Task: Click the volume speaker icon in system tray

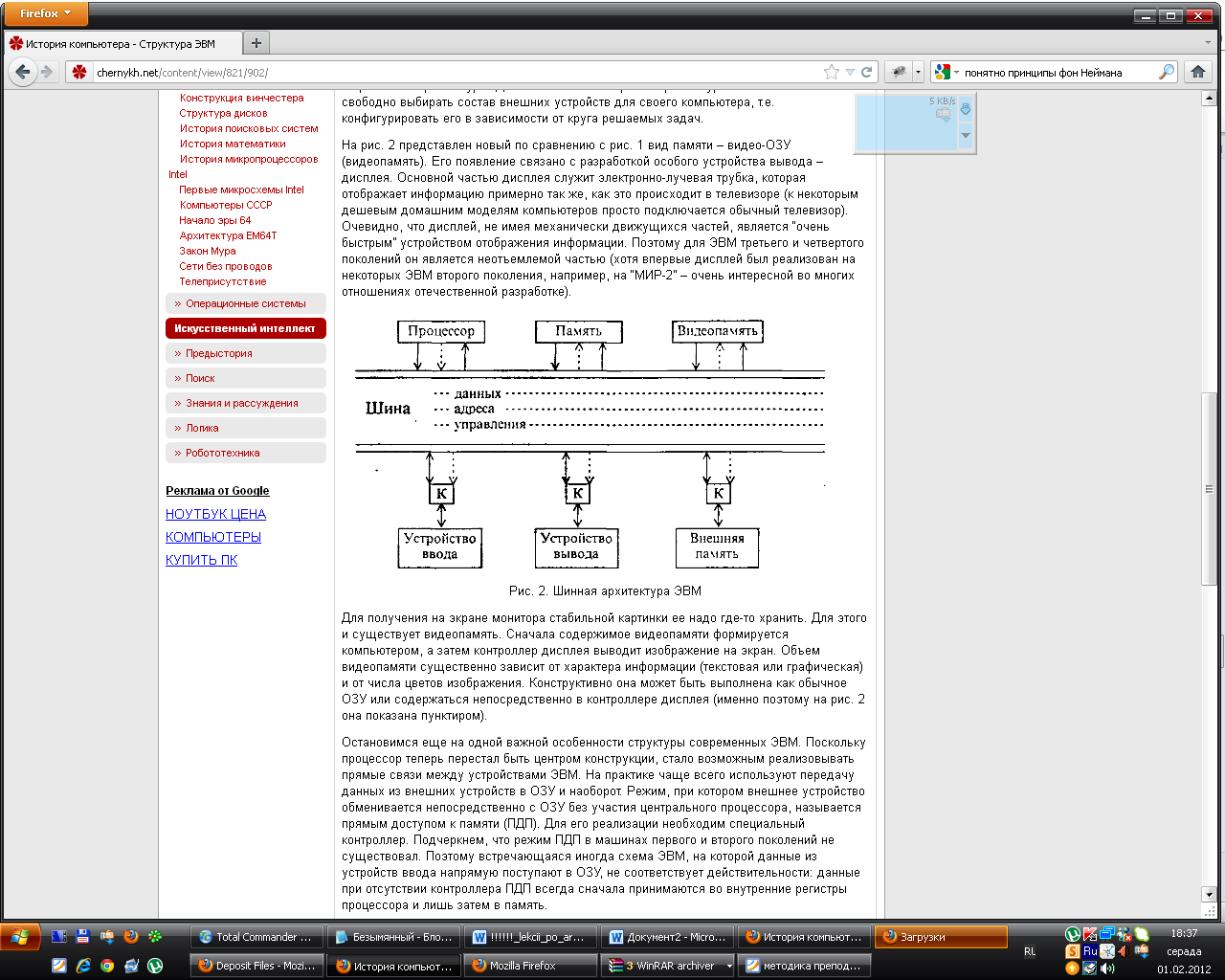Action: pos(1107,968)
